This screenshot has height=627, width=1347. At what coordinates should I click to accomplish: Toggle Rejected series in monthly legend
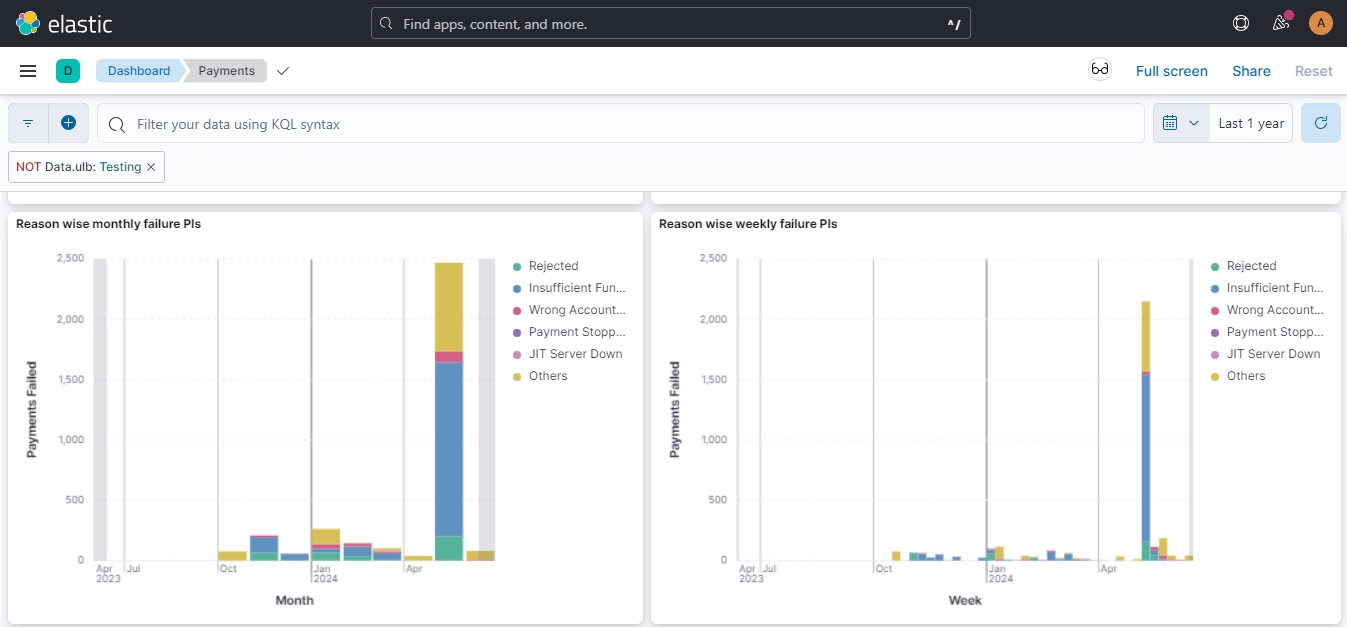pos(553,266)
